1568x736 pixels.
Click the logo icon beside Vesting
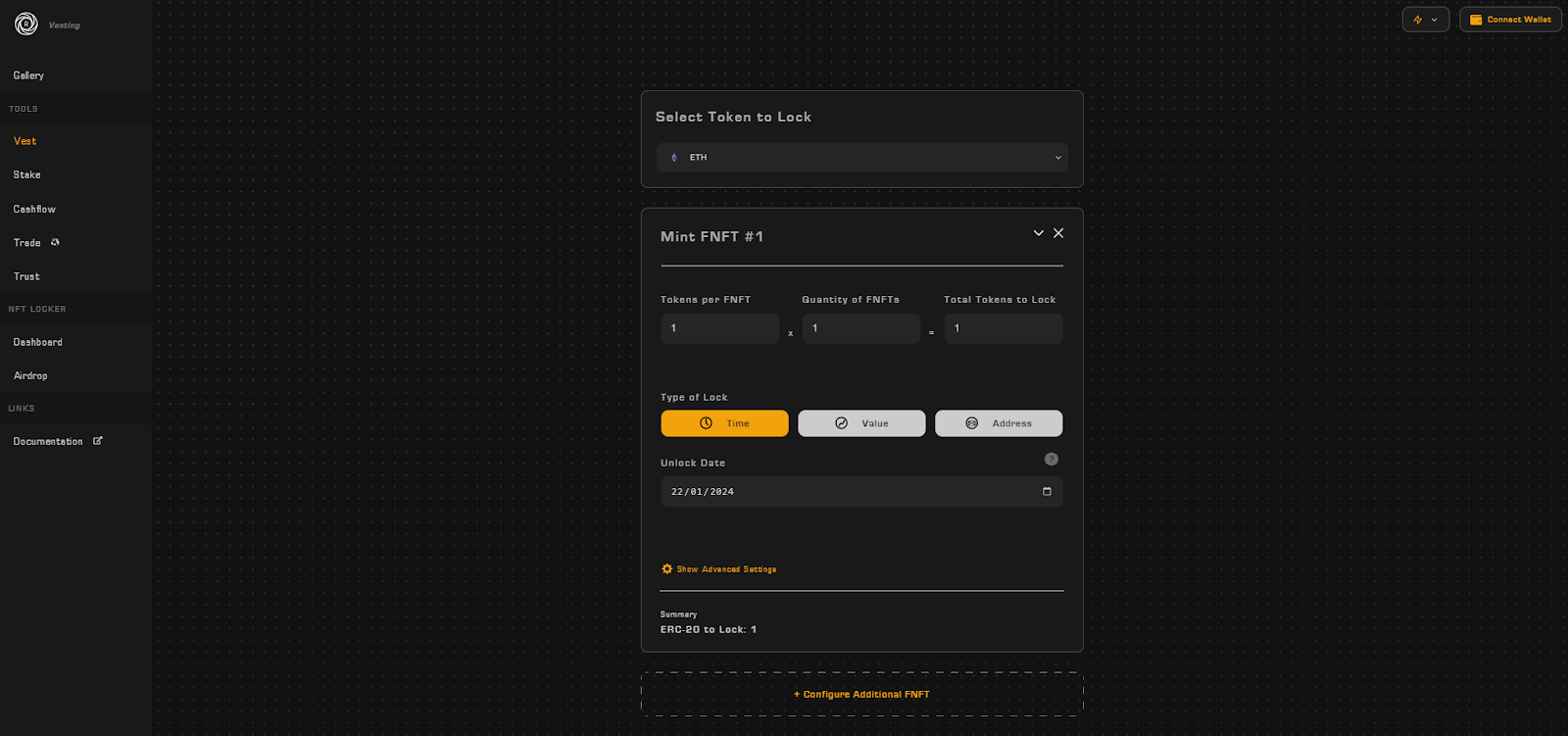[x=26, y=24]
